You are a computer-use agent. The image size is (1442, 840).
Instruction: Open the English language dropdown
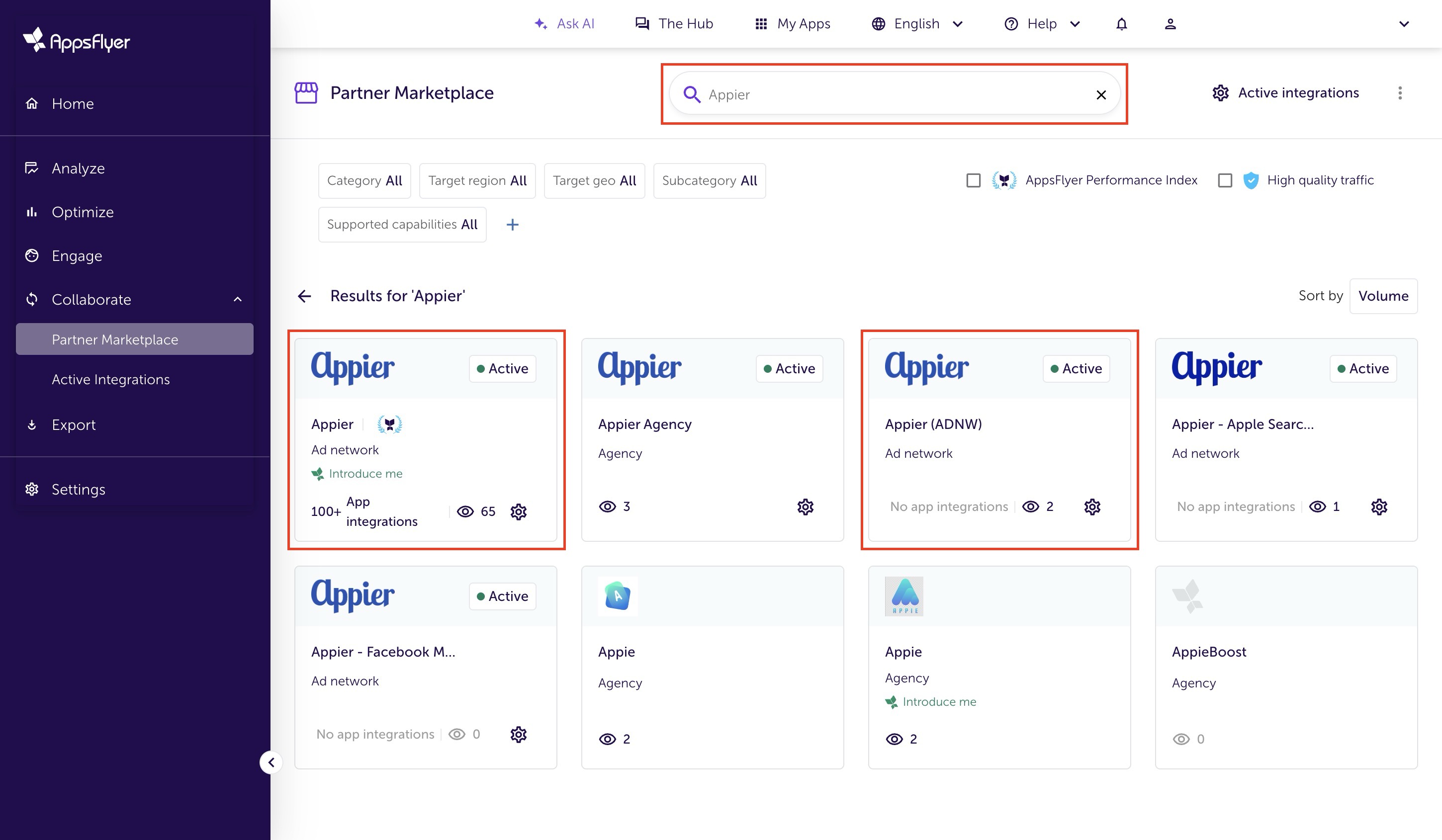tap(917, 24)
